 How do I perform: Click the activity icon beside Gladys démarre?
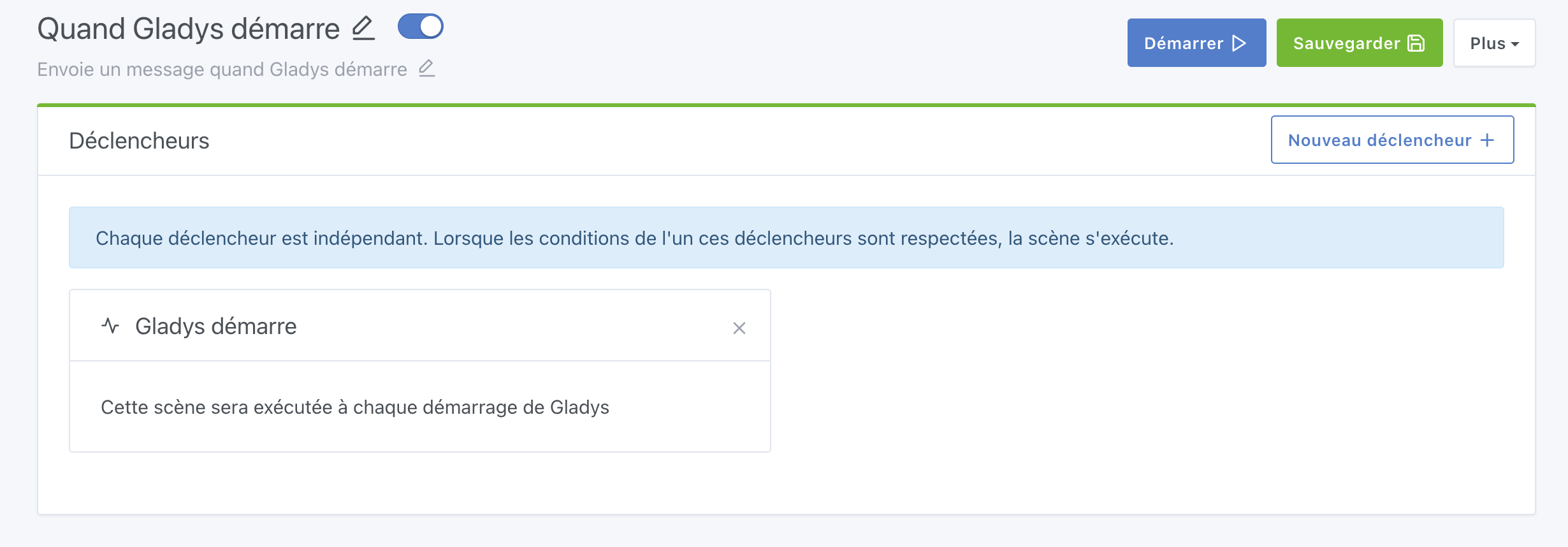tap(111, 325)
